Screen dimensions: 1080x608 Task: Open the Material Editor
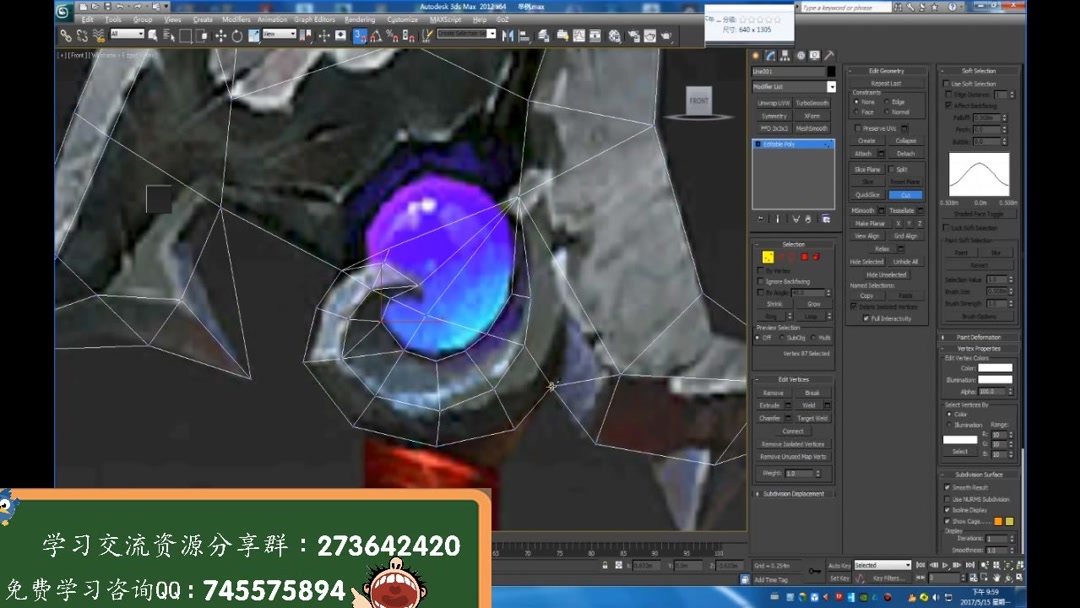click(613, 37)
